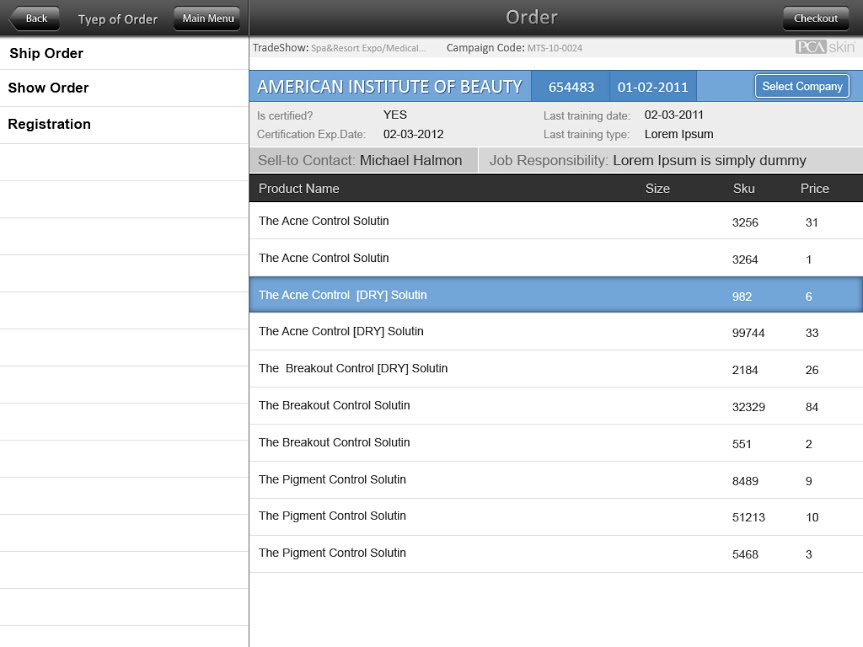Open the Main Menu
Viewport: 863px width, 647px height.
[208, 18]
